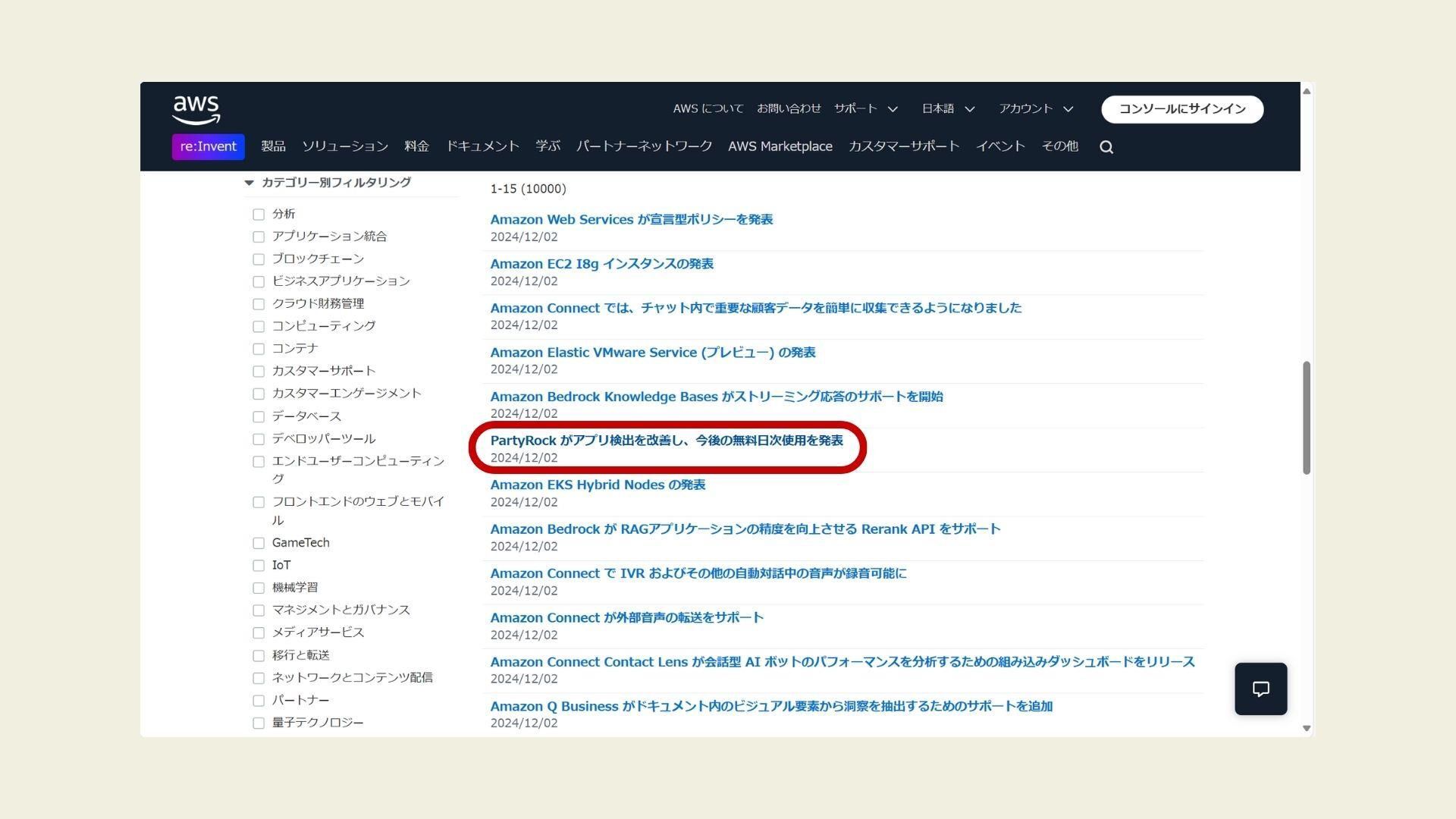Click the AWS logo

[x=196, y=110]
